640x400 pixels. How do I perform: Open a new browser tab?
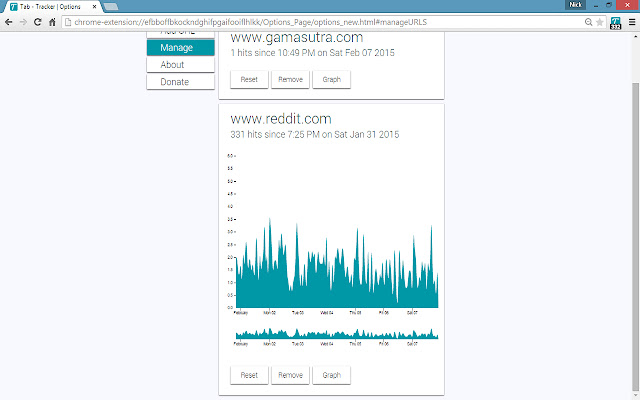111,7
